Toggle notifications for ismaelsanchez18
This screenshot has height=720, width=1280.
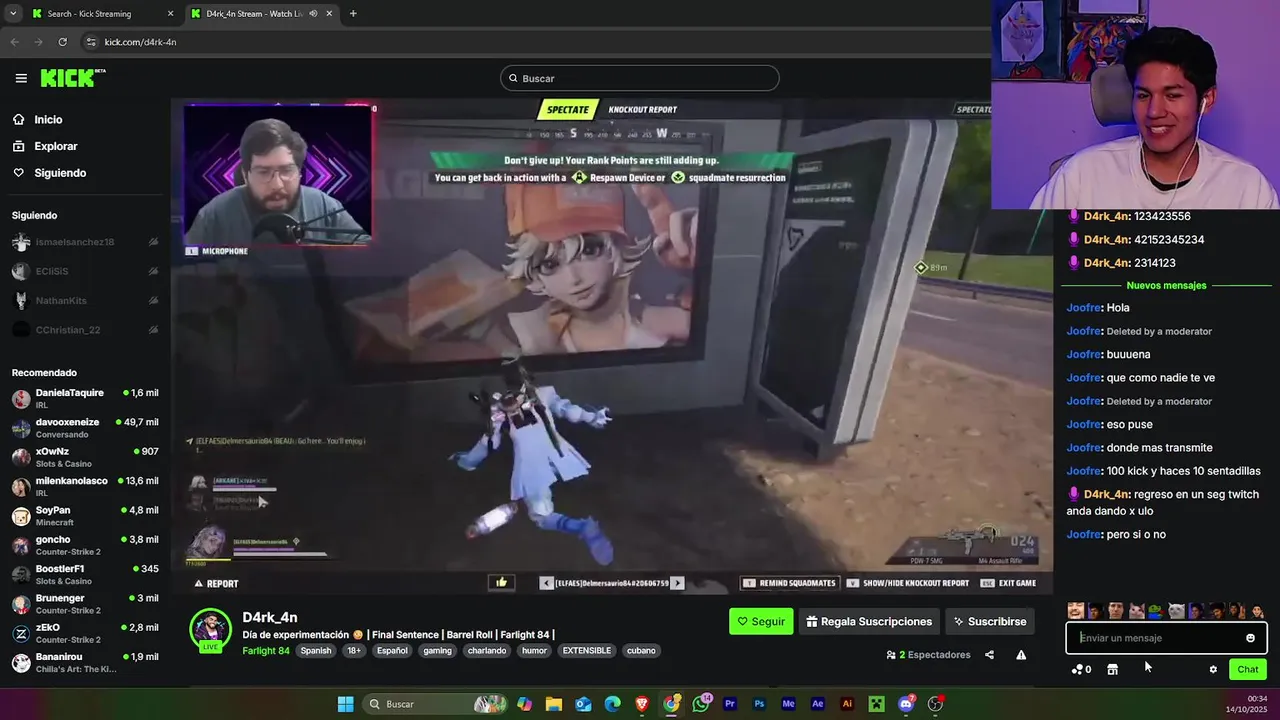(153, 242)
